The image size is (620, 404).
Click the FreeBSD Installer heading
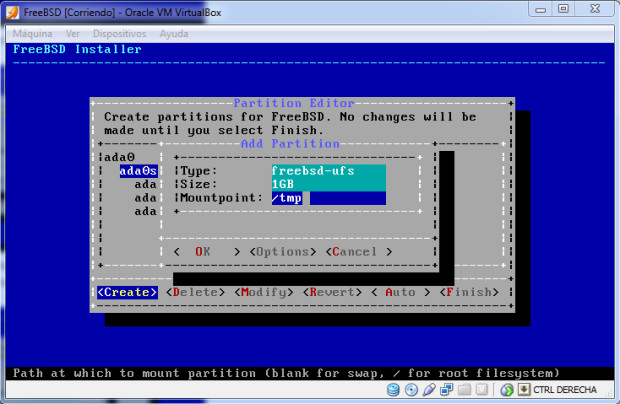point(77,49)
